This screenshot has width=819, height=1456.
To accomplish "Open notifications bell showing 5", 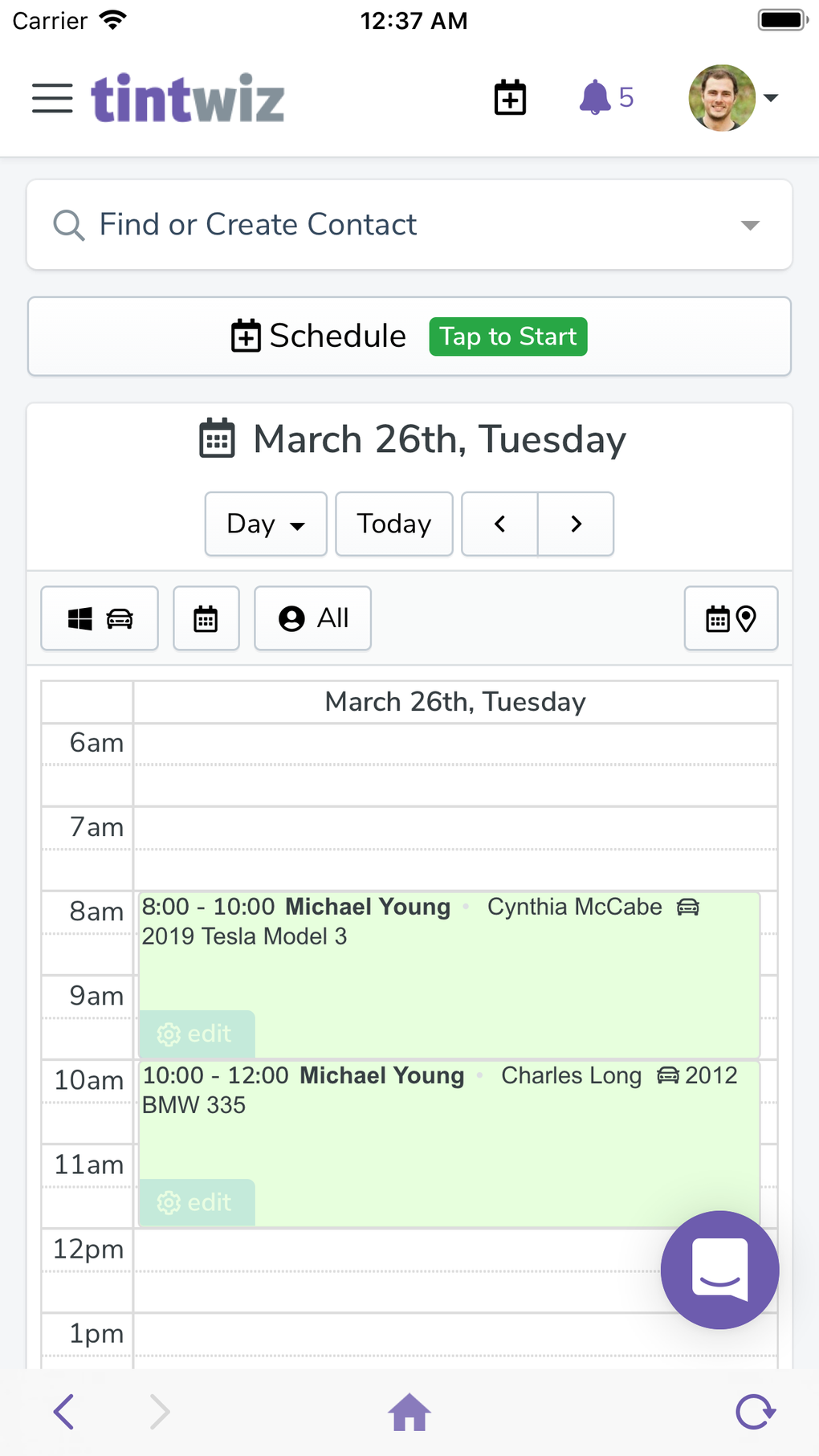I will [606, 98].
